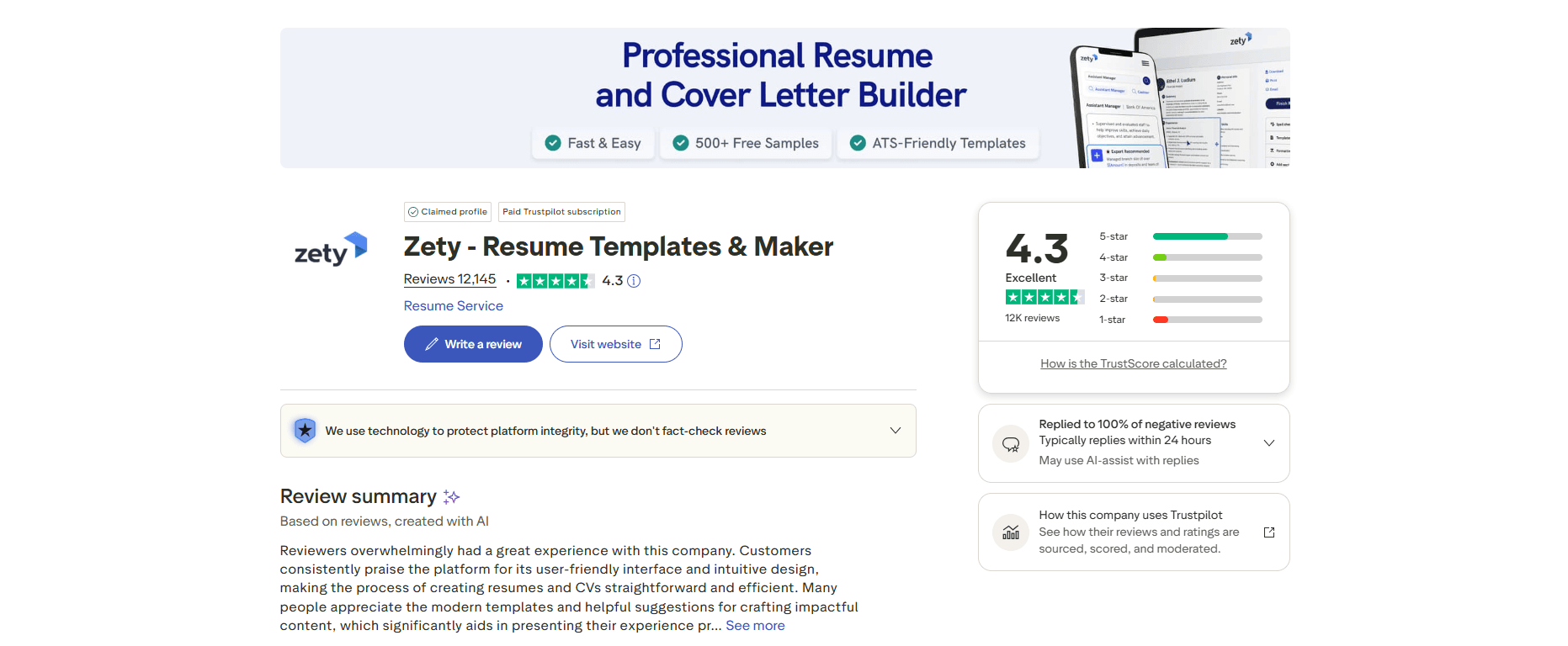Viewport: 1568px width, 646px height.
Task: Click the Write a review button
Action: pyautogui.click(x=473, y=344)
